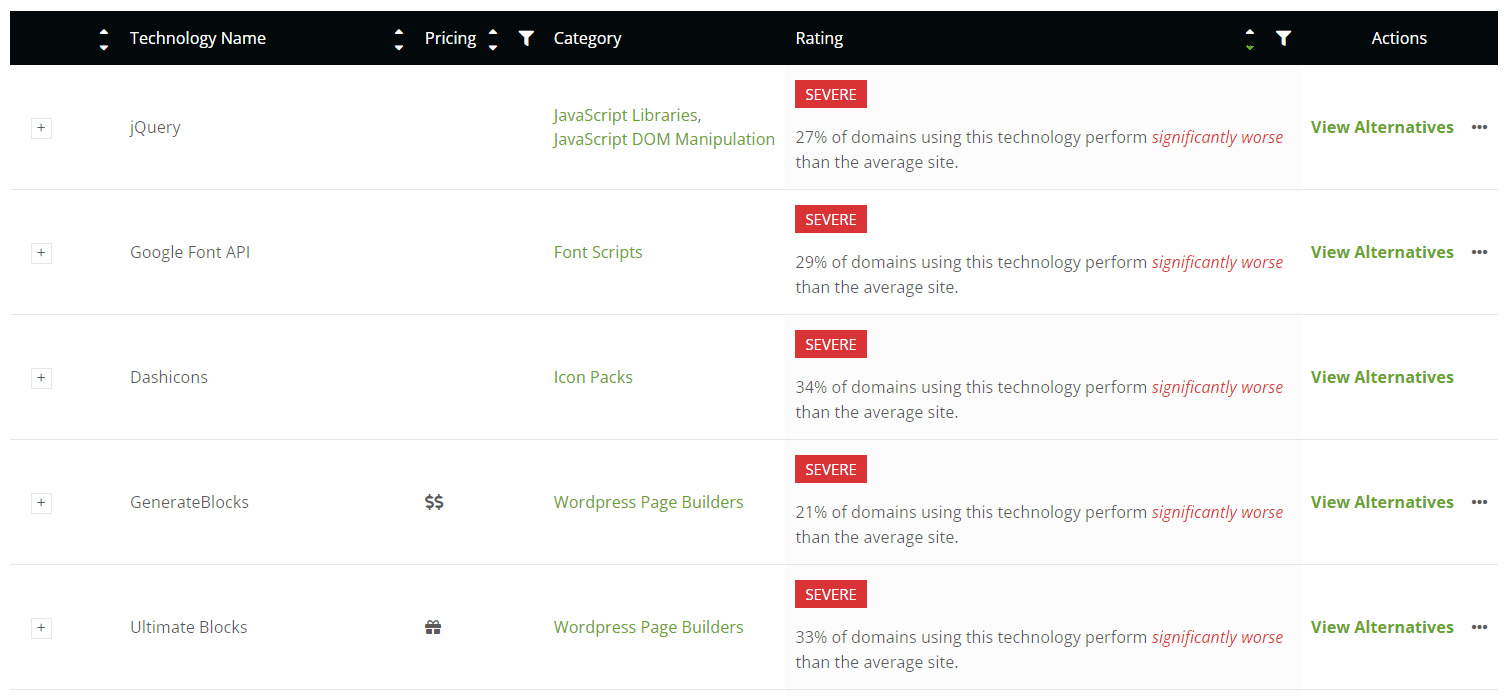Expand the GenerateBlocks row details

[41, 503]
